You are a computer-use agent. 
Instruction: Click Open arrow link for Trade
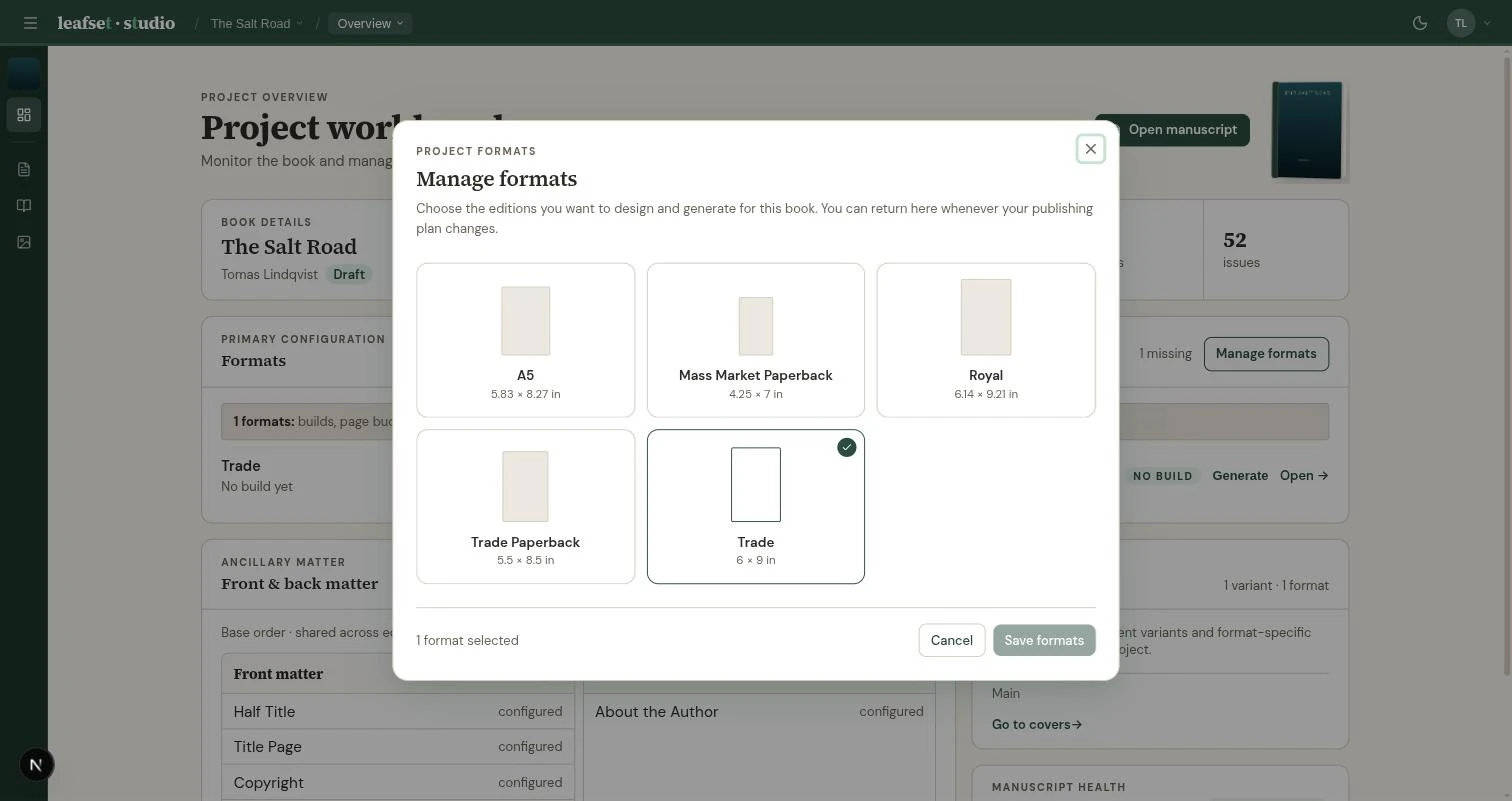point(1304,476)
